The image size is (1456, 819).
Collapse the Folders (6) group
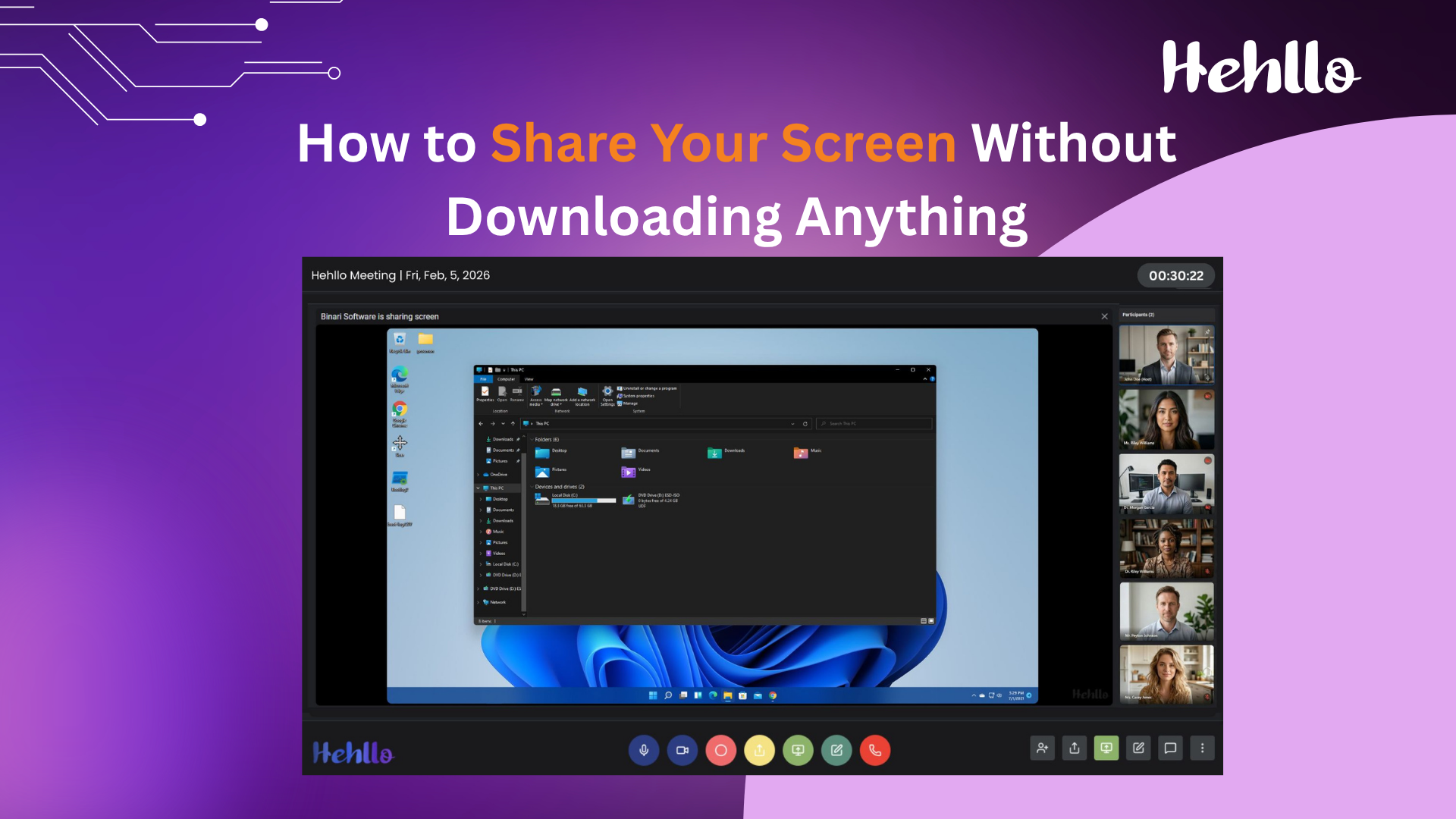pyautogui.click(x=532, y=440)
